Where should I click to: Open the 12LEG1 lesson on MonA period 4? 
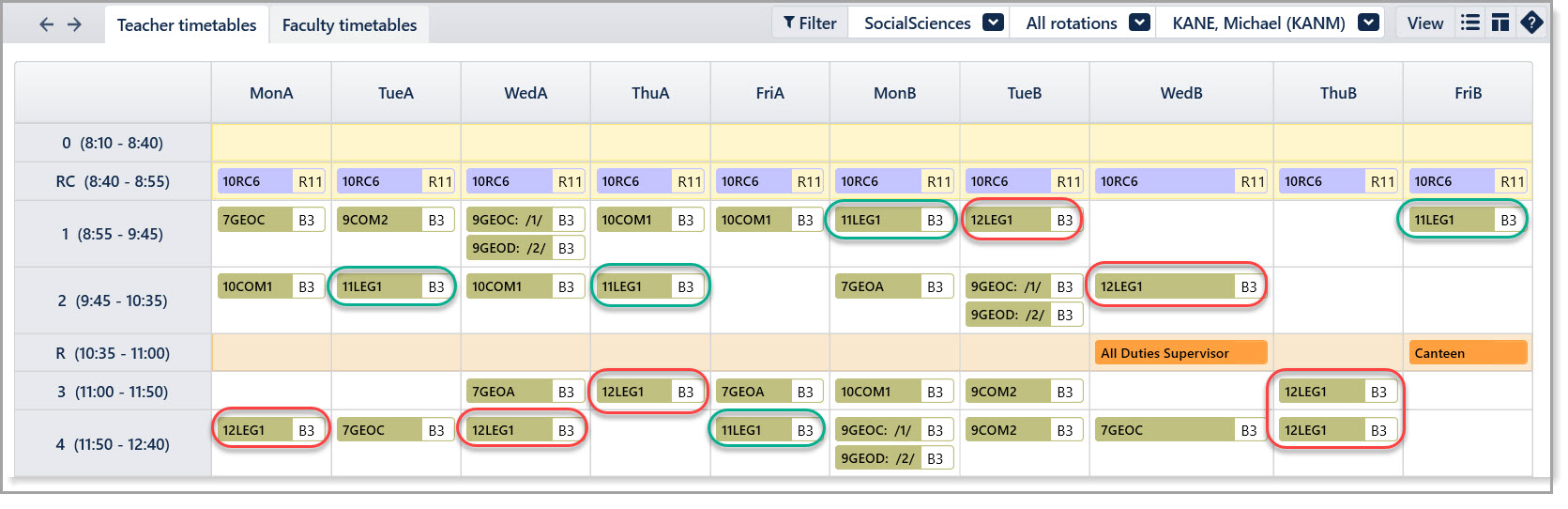click(x=271, y=430)
